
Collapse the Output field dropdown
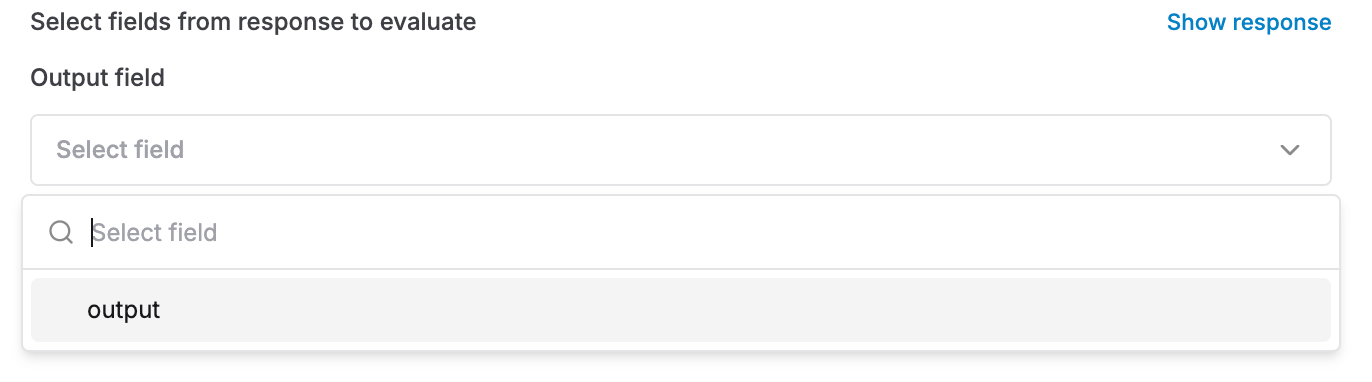pyautogui.click(x=680, y=150)
